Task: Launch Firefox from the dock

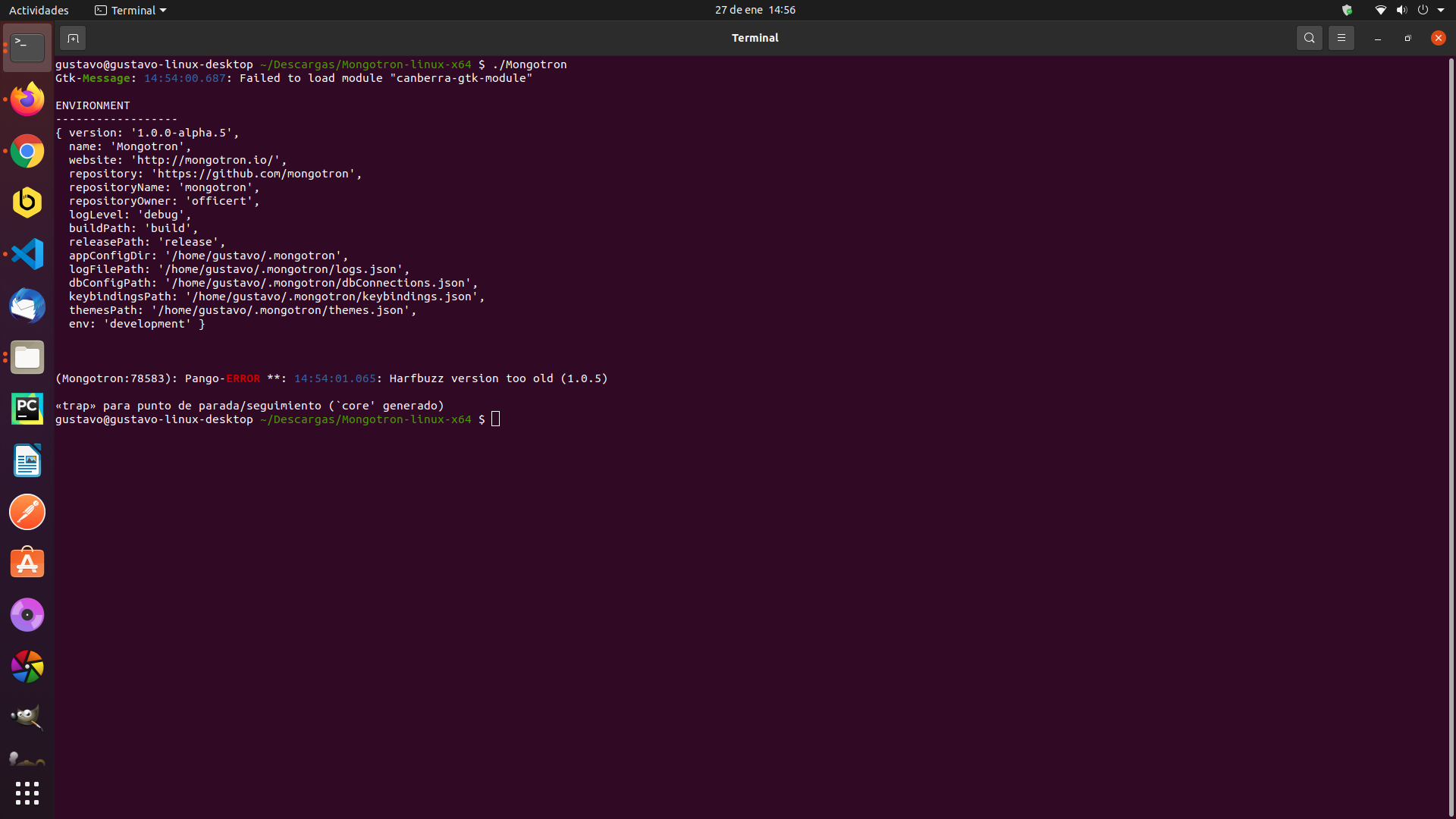Action: coord(27,99)
